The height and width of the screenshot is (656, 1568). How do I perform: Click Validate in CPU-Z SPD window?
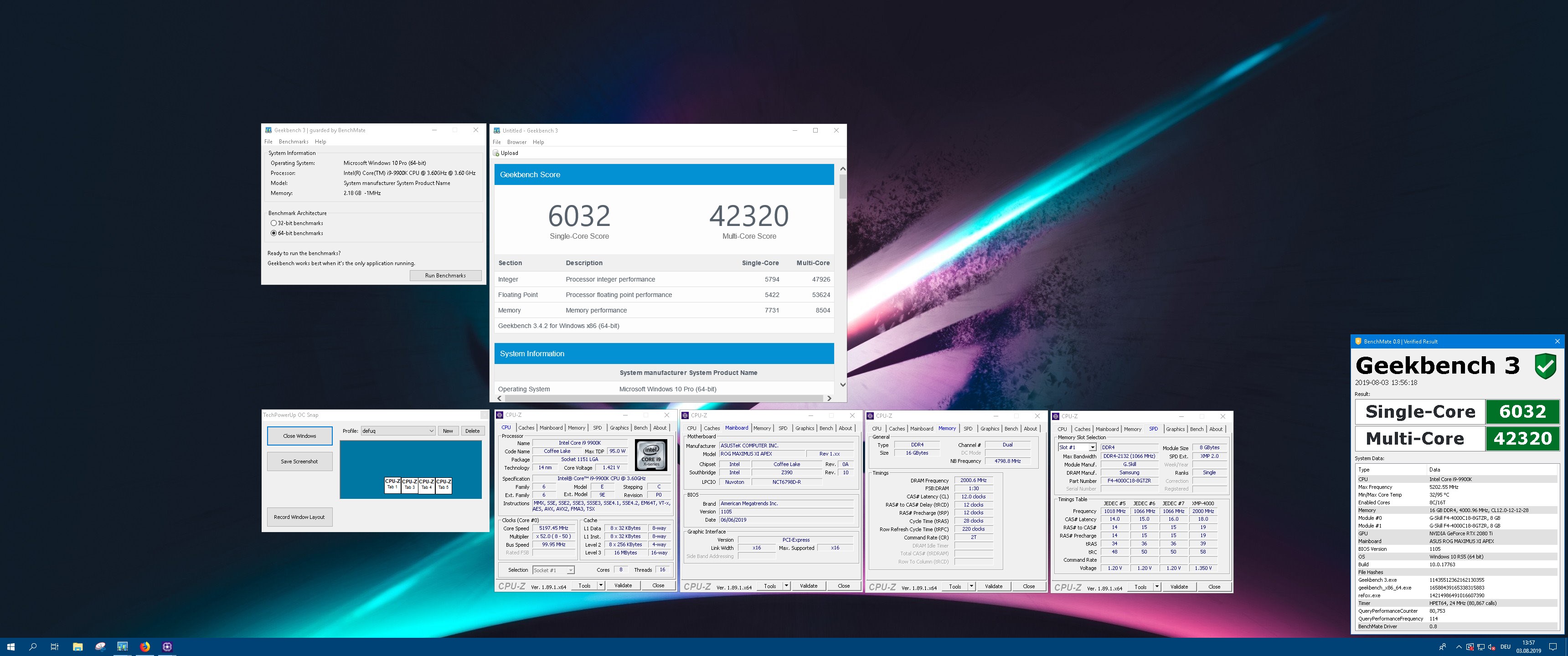1179,587
